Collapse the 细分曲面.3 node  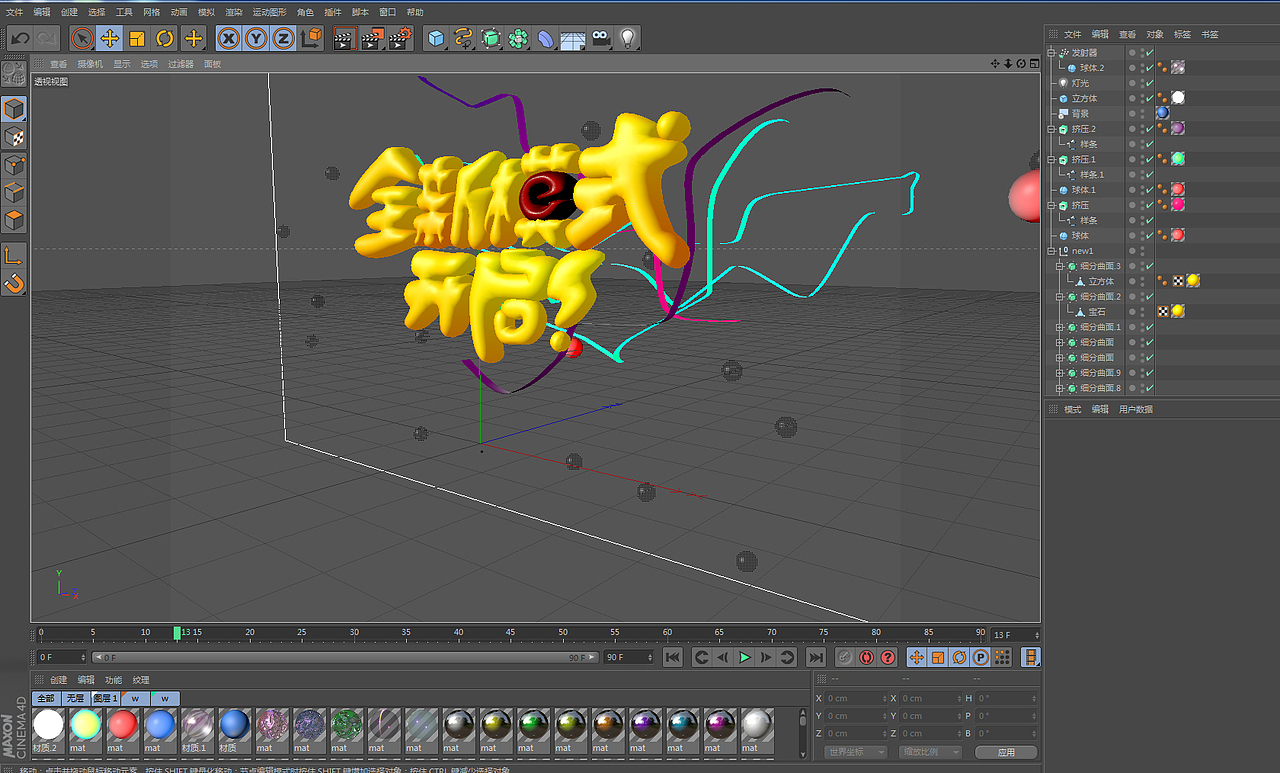(1060, 266)
